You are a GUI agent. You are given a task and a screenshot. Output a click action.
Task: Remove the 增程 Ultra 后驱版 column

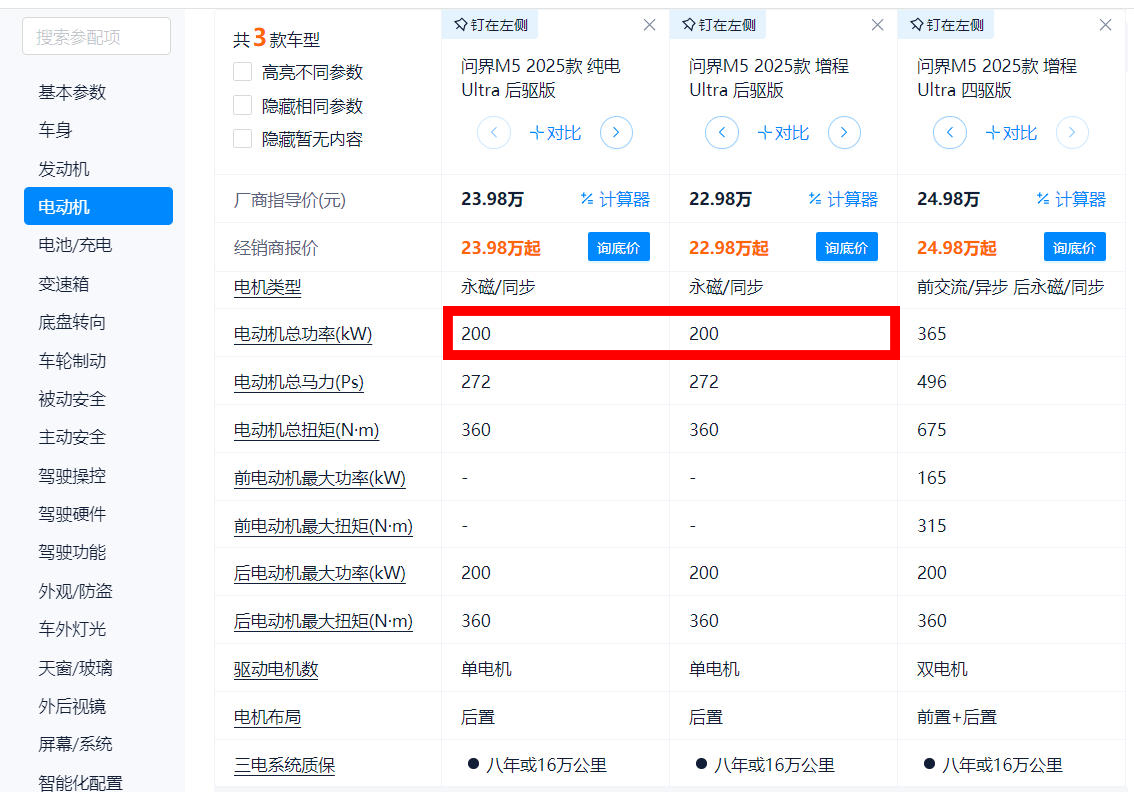(x=877, y=25)
